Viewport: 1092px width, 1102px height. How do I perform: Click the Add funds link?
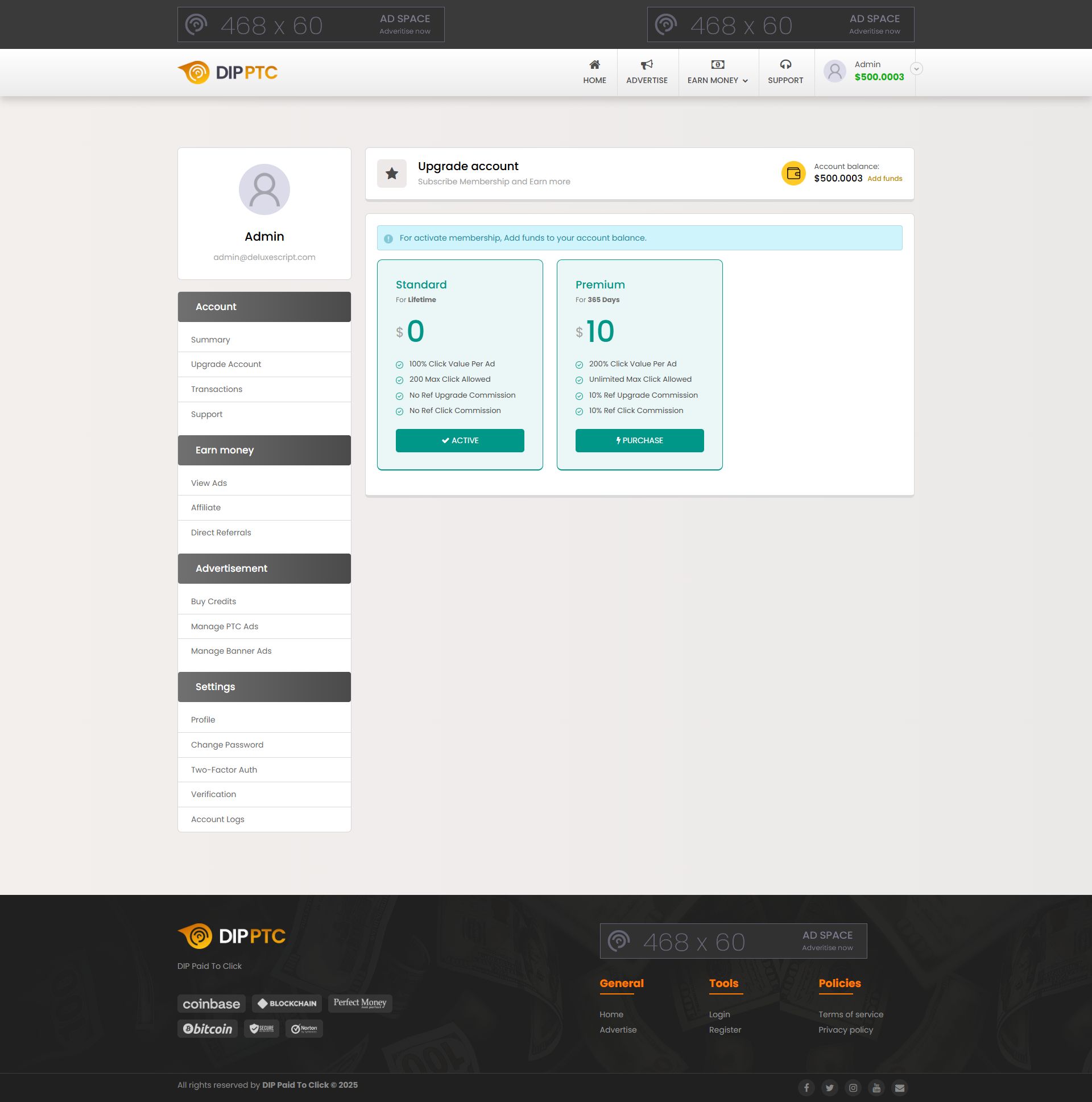tap(884, 179)
